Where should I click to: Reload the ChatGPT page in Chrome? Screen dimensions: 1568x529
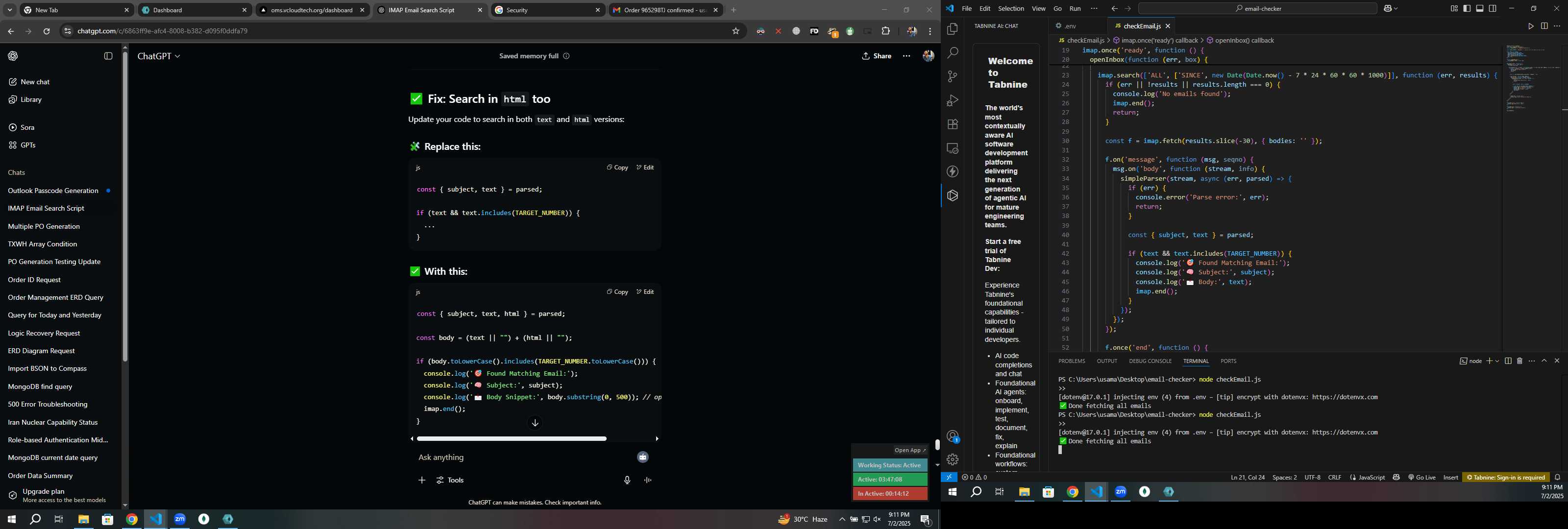click(46, 31)
